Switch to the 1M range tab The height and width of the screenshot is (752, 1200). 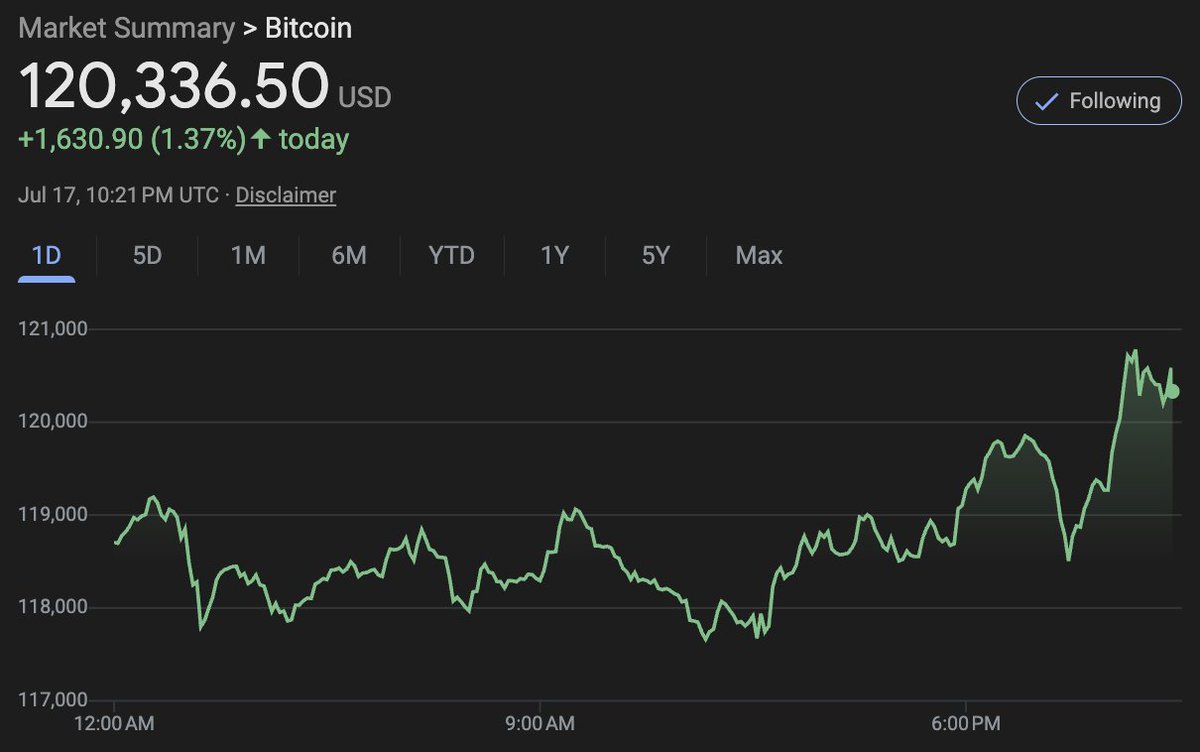pos(248,256)
